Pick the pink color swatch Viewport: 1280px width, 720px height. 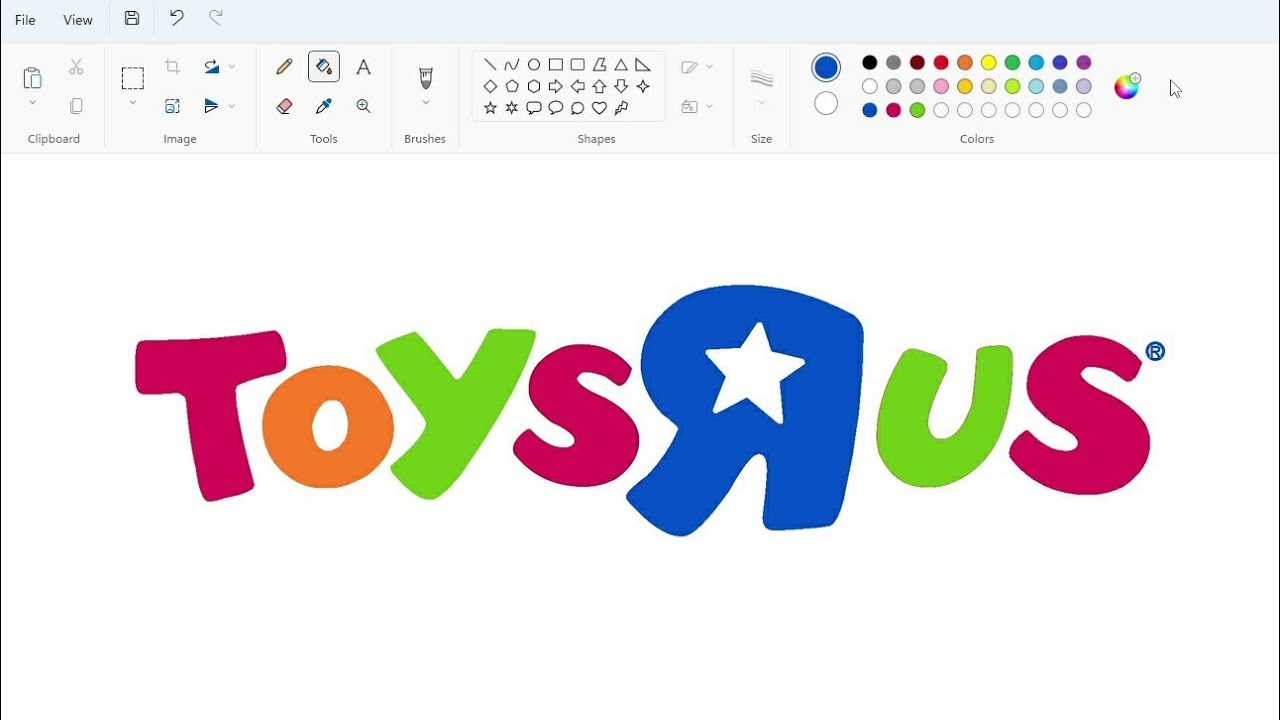[x=941, y=87]
